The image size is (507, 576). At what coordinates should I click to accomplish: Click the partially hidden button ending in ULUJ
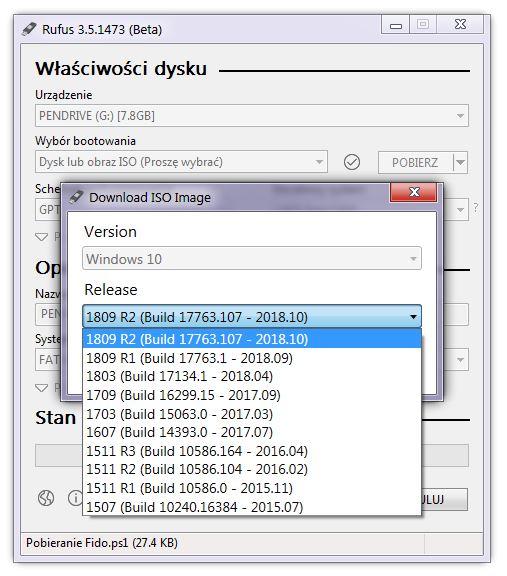[x=445, y=500]
